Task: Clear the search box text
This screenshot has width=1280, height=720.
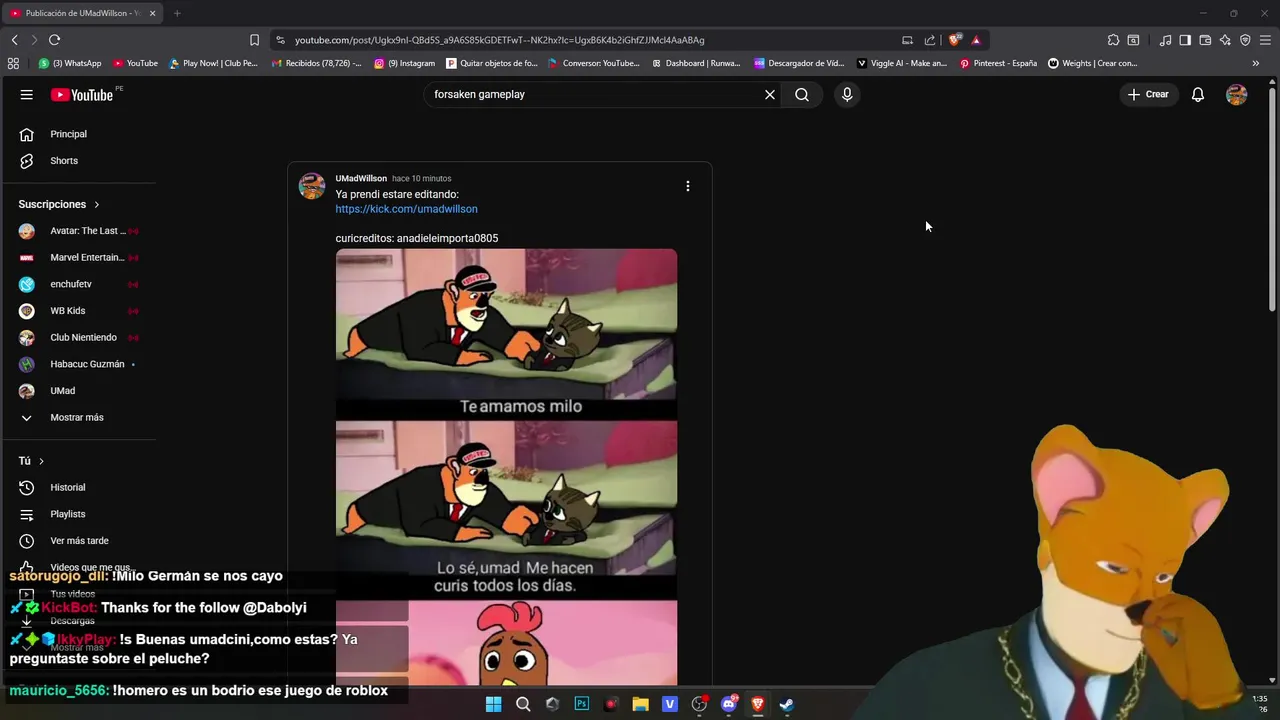Action: 770,94
